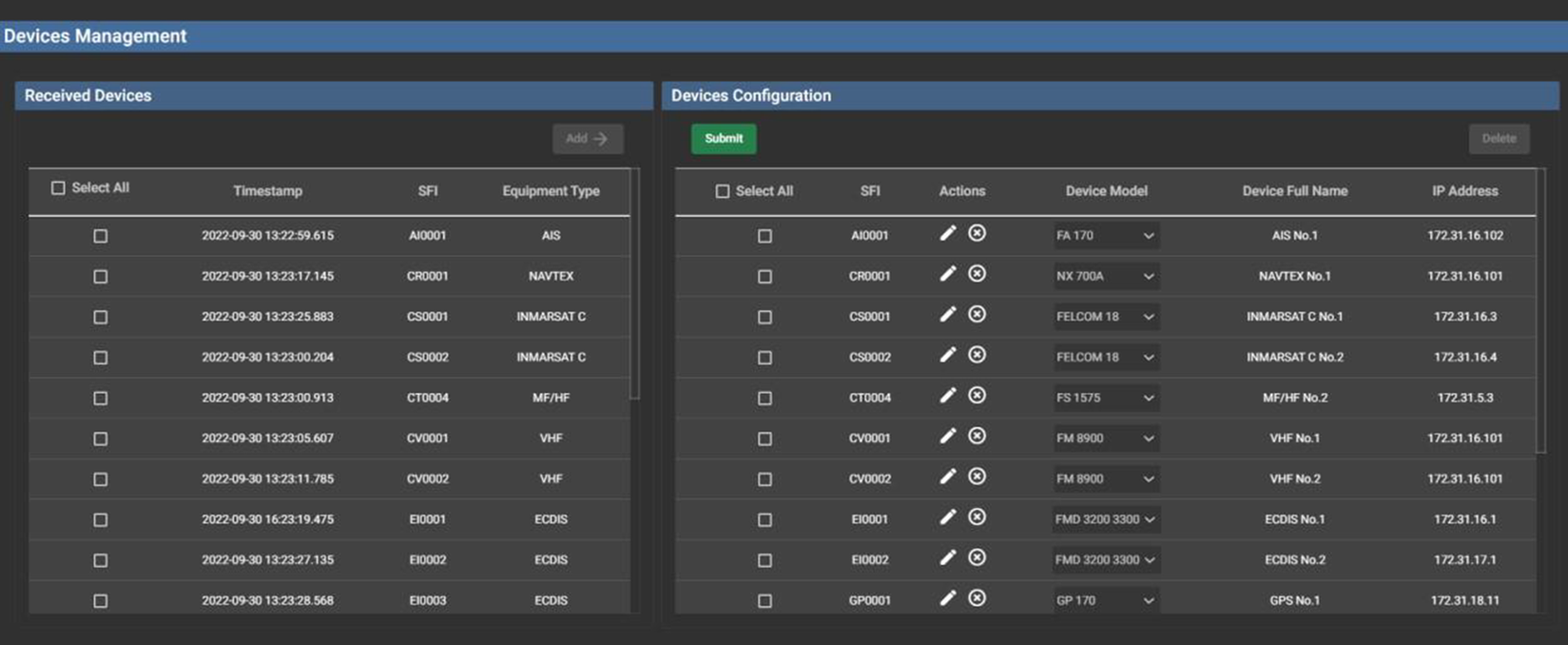Select the GPS No.1 configuration checkbox

click(x=765, y=601)
